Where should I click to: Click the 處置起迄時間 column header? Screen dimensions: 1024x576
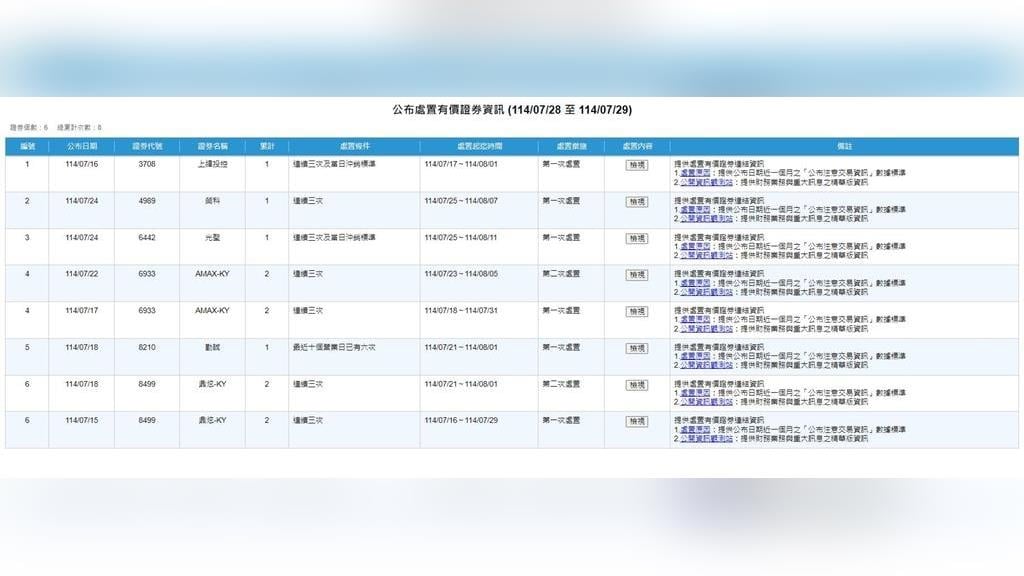click(x=478, y=146)
